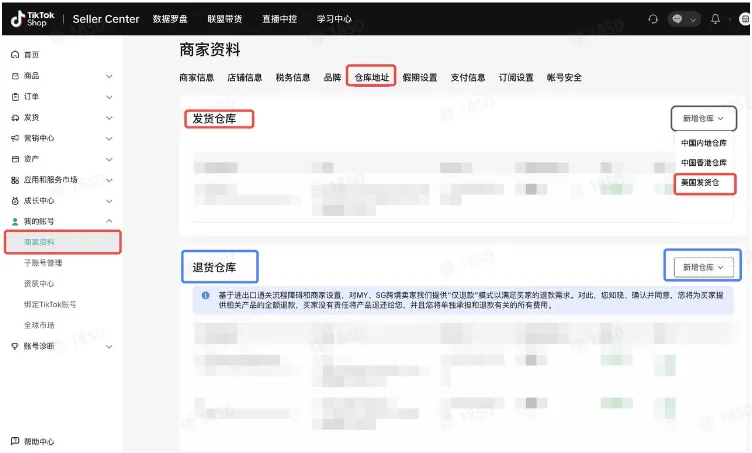752x453 pixels.
Task: Open 直播中控 in top navigation
Action: [280, 19]
